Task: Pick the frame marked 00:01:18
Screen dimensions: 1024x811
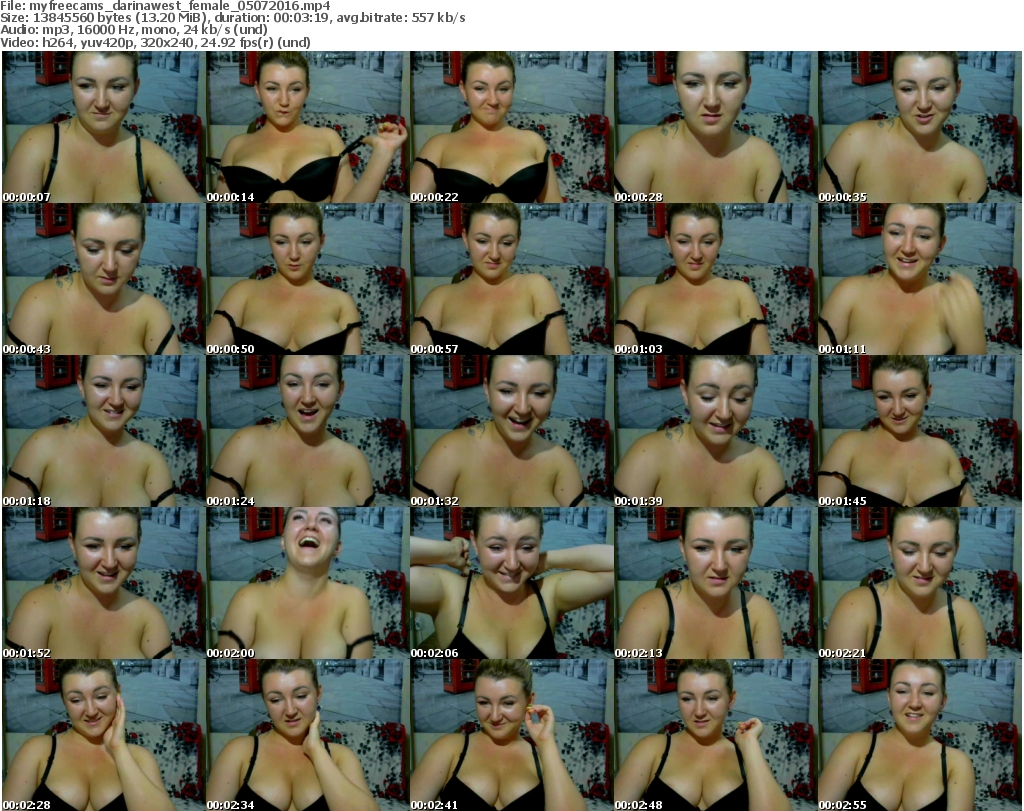Action: click(x=104, y=432)
